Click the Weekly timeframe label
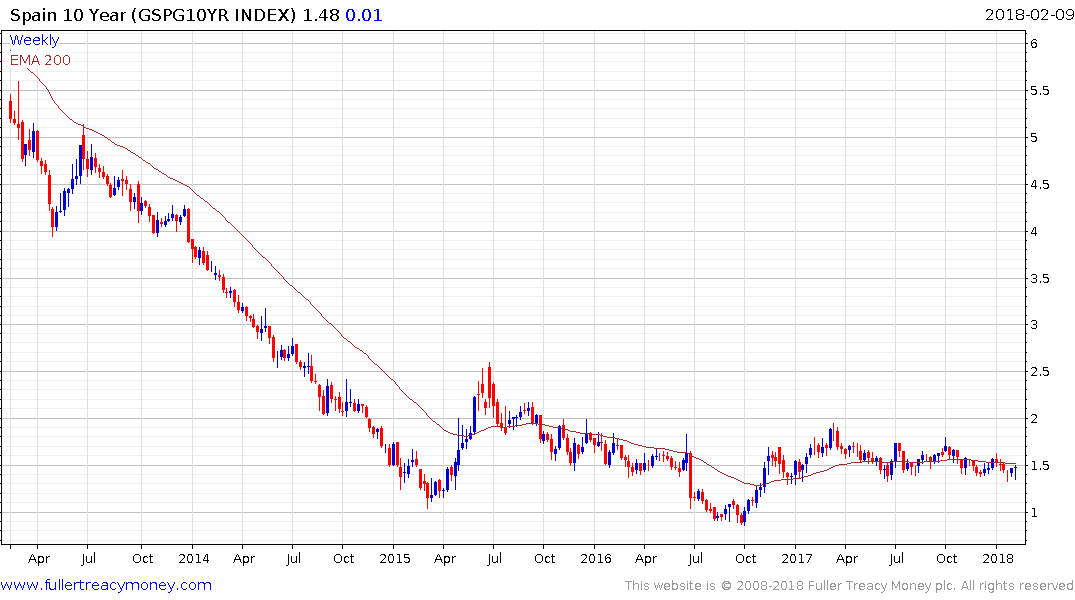Image resolution: width=1075 pixels, height=600 pixels. pos(34,40)
